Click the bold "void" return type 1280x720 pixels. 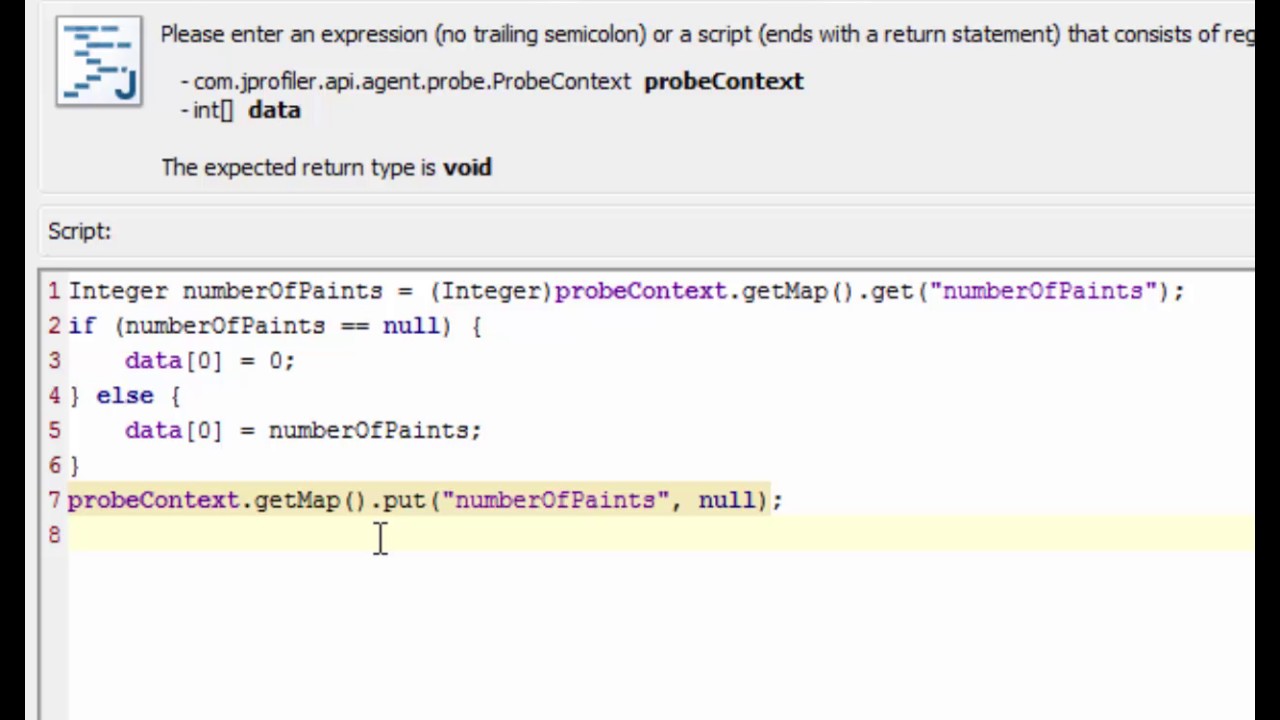[x=467, y=167]
